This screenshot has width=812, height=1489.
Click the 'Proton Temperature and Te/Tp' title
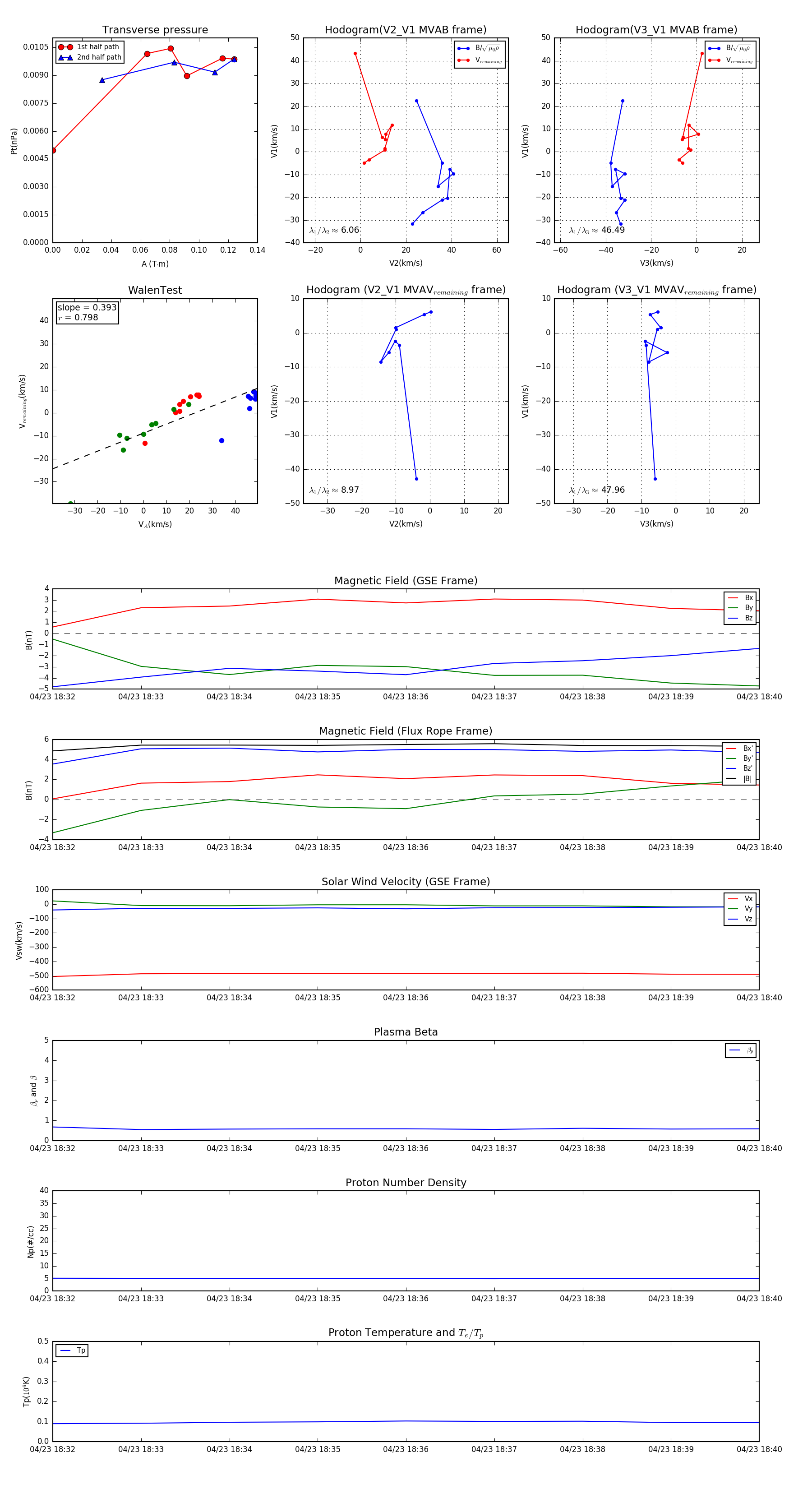pyautogui.click(x=406, y=1333)
